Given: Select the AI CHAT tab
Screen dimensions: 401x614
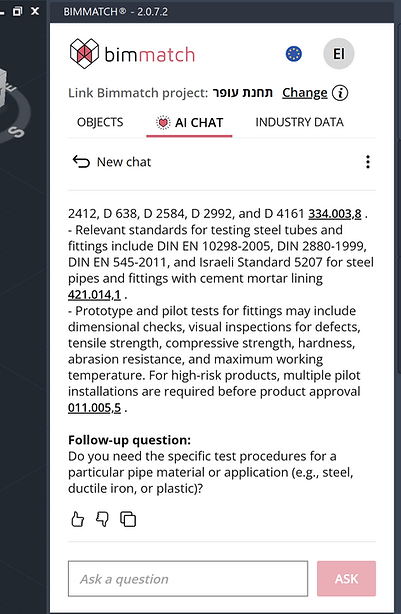Looking at the screenshot, I should tap(190, 123).
